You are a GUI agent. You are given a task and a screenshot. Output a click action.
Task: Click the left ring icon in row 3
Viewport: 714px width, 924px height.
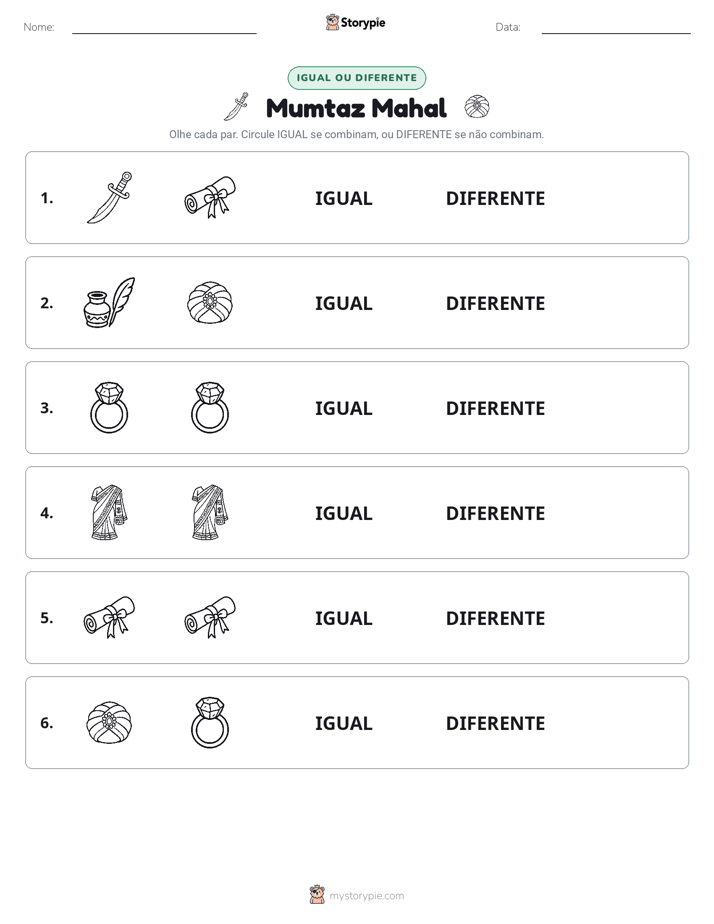click(x=110, y=407)
